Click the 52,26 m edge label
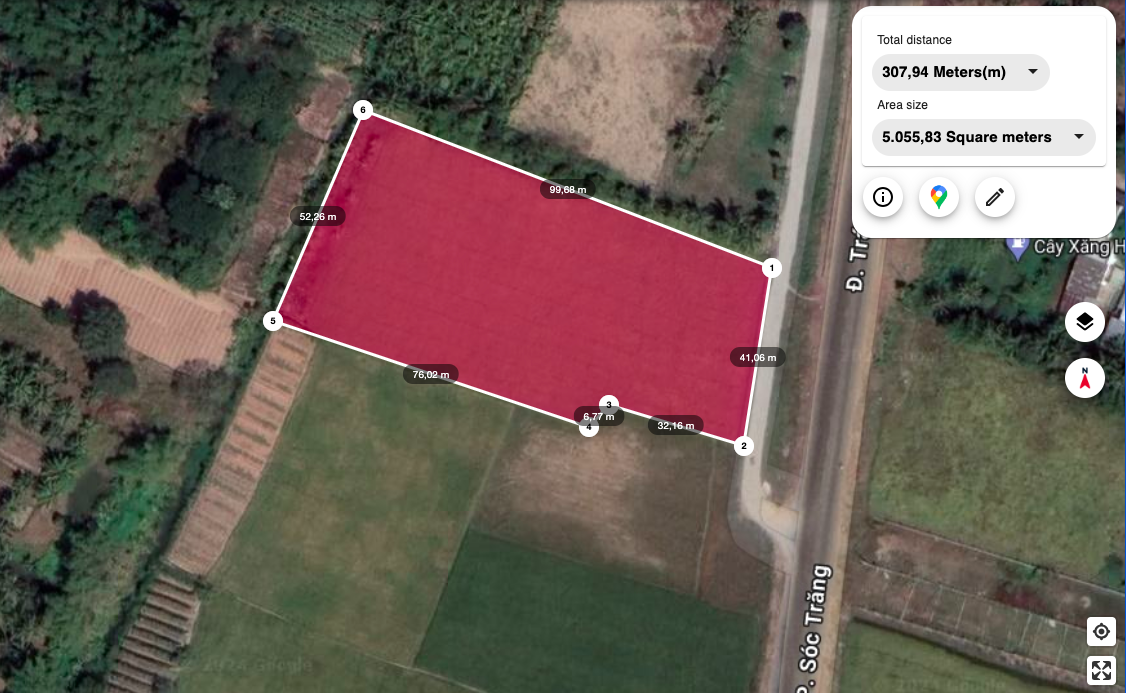This screenshot has height=693, width=1126. pyautogui.click(x=317, y=216)
